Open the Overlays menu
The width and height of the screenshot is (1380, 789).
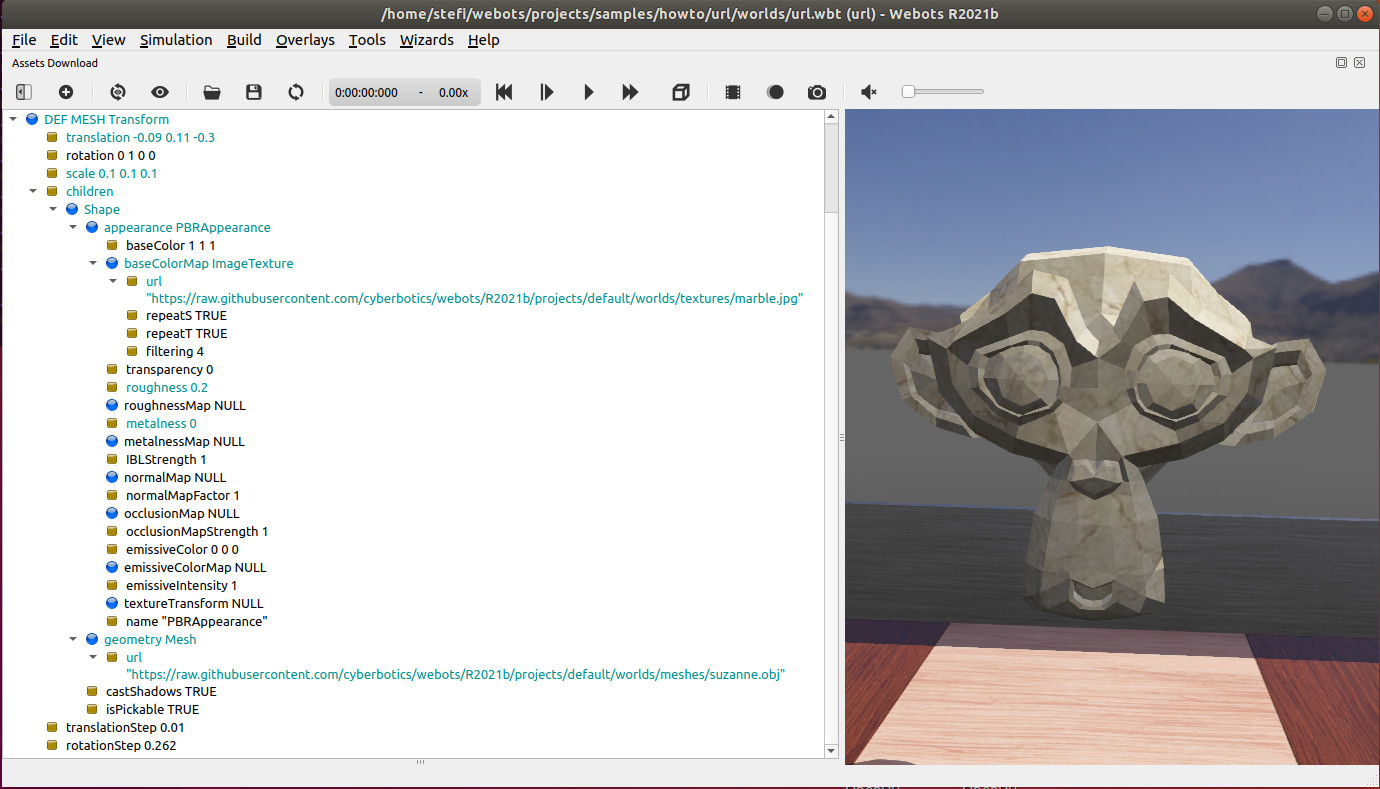(x=305, y=40)
